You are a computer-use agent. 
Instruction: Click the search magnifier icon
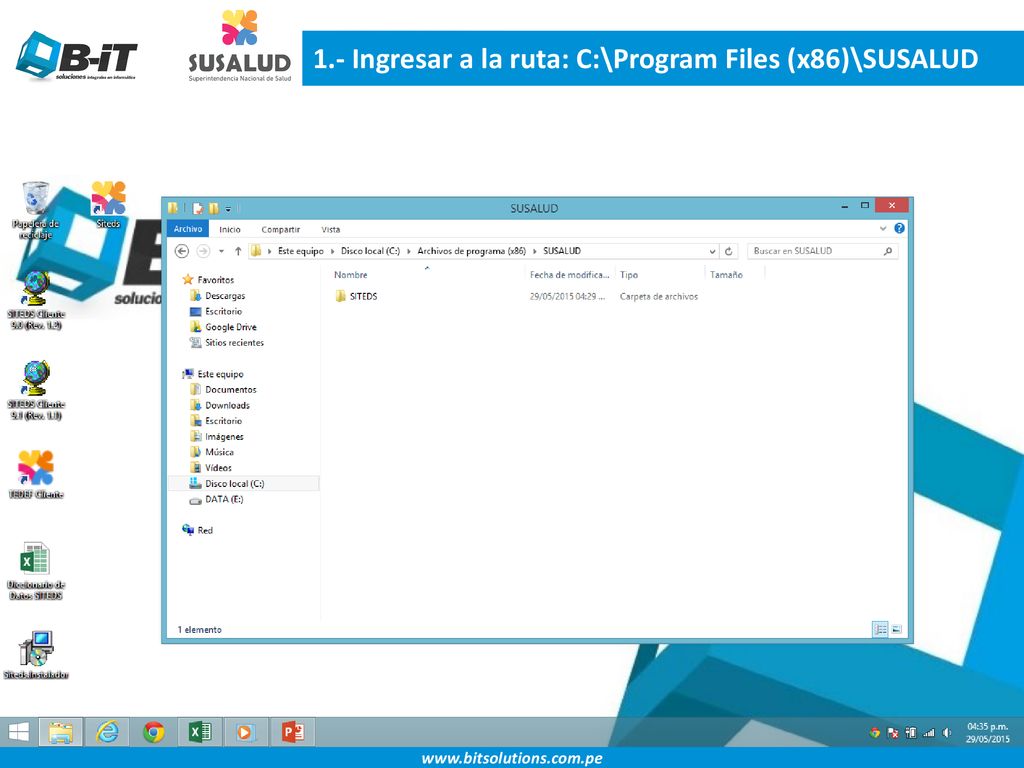(888, 251)
